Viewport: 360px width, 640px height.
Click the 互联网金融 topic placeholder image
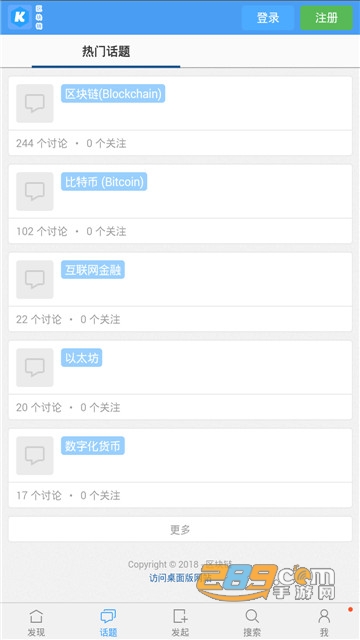pos(35,279)
